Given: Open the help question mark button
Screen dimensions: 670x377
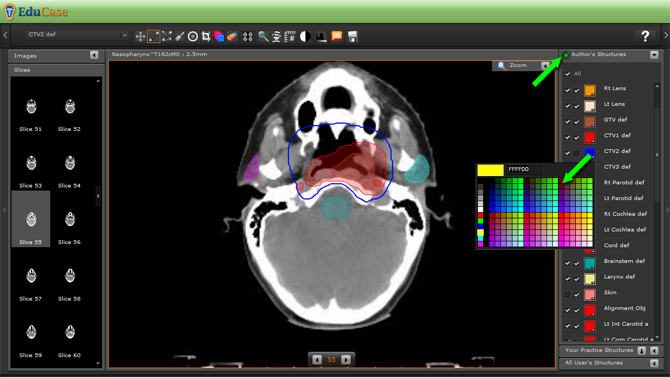Looking at the screenshot, I should click(645, 36).
